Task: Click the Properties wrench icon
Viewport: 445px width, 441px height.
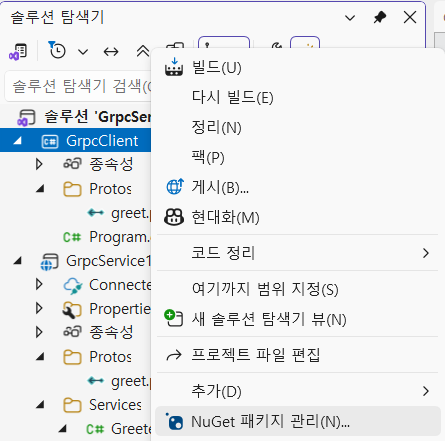Action: (72, 310)
